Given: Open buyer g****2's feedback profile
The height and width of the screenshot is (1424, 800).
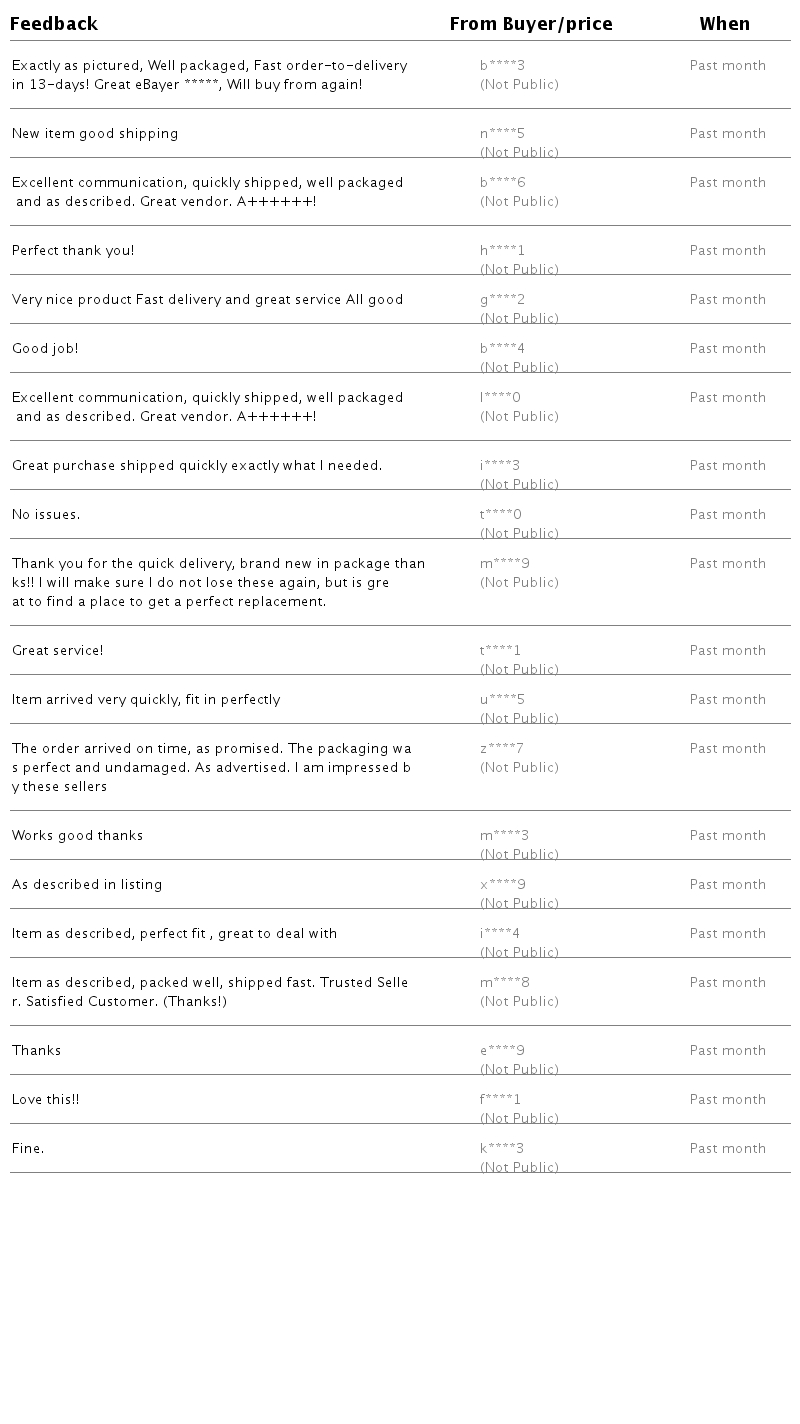Looking at the screenshot, I should [x=502, y=300].
